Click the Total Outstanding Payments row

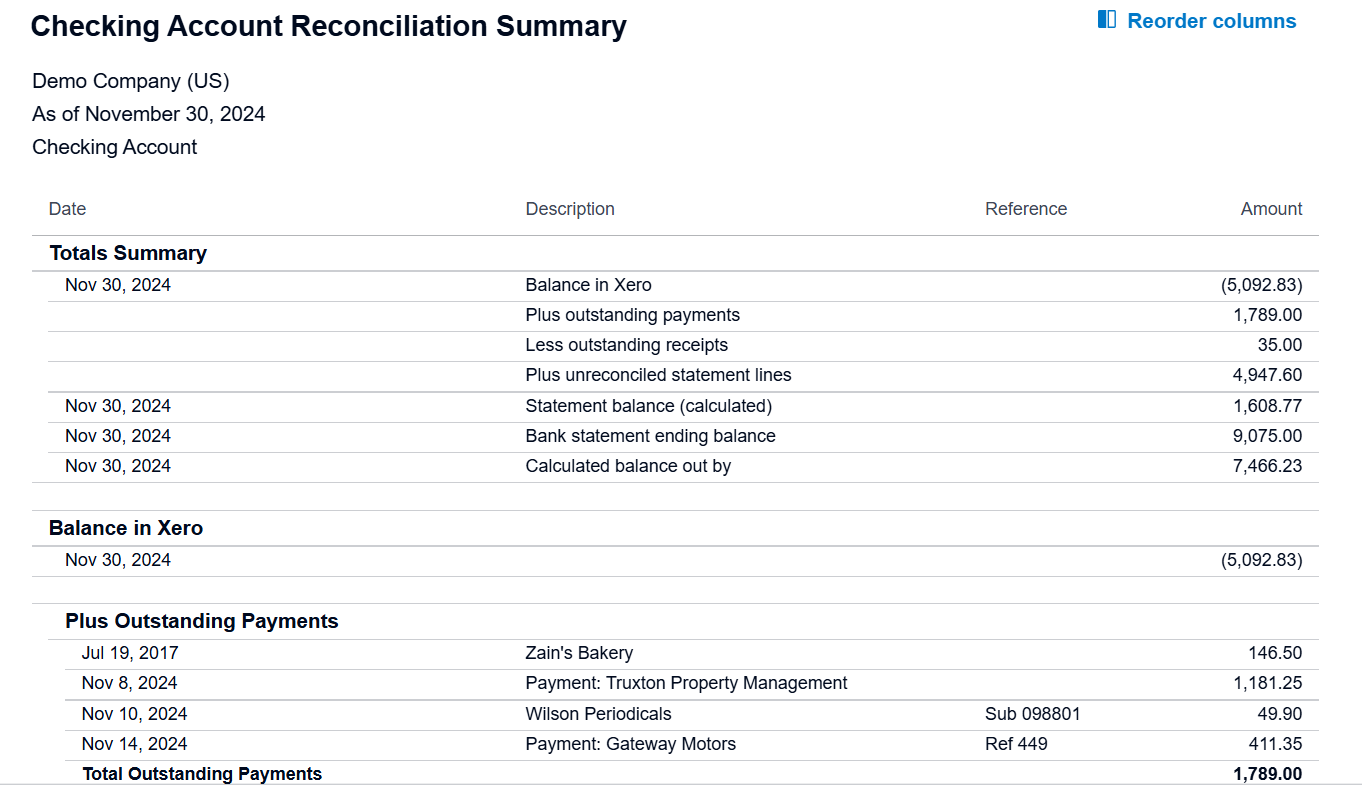[x=201, y=773]
